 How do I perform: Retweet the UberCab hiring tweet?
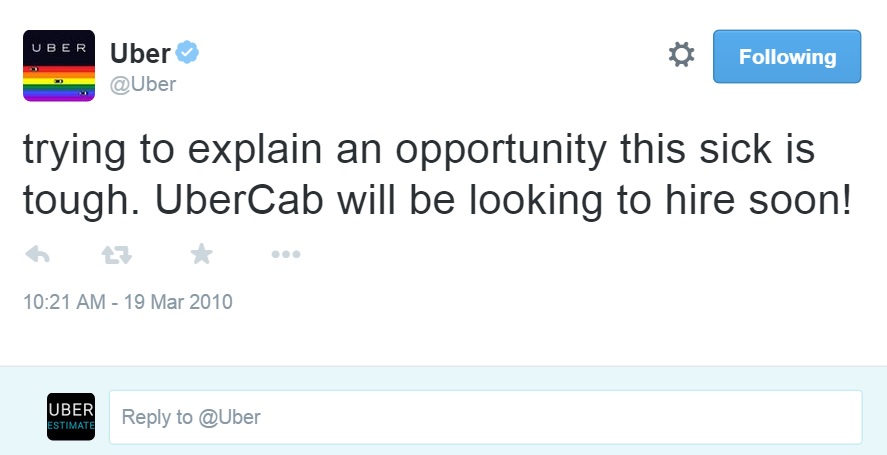tap(117, 256)
